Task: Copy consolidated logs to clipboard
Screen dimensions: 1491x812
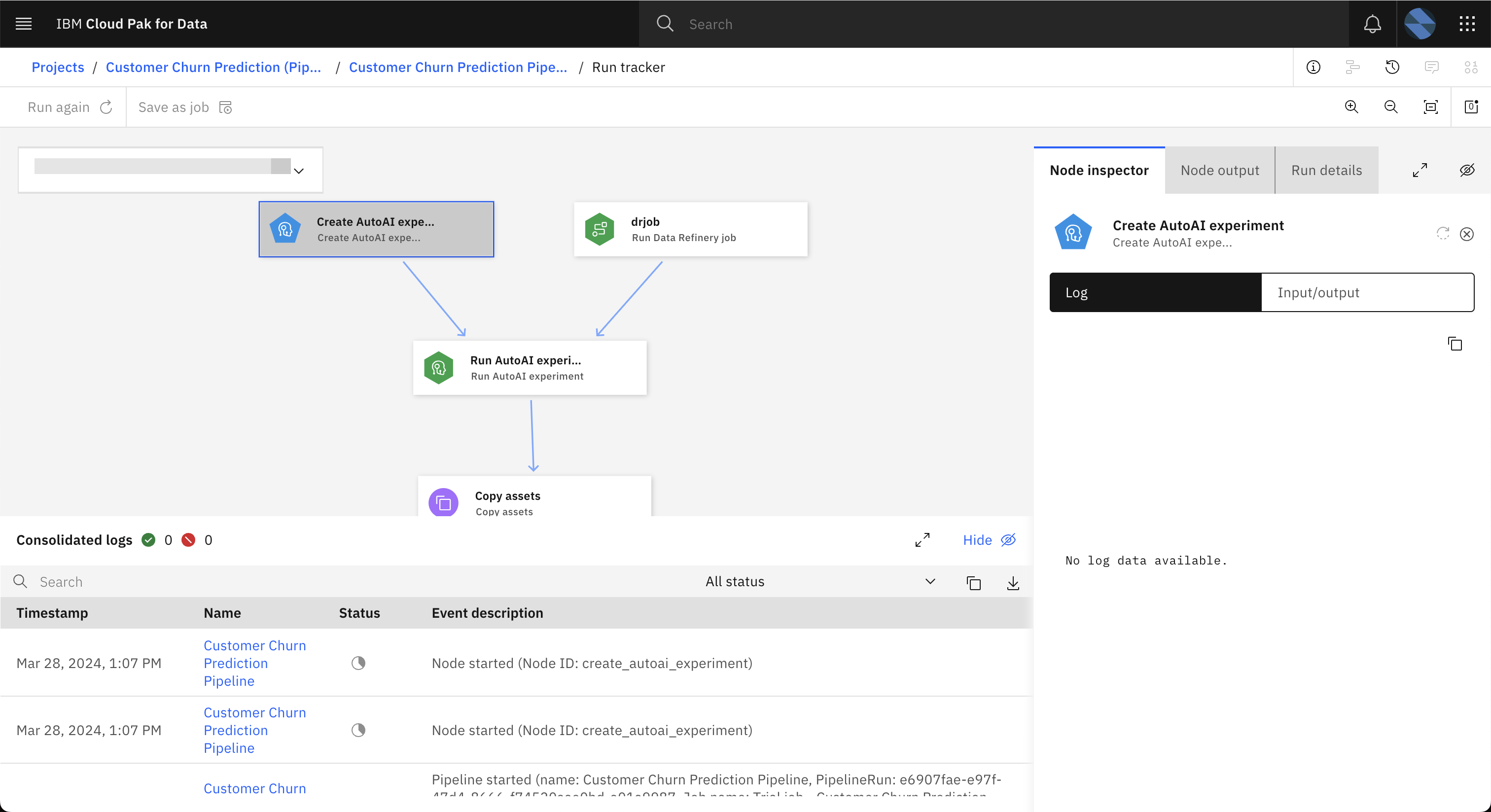Action: (974, 583)
